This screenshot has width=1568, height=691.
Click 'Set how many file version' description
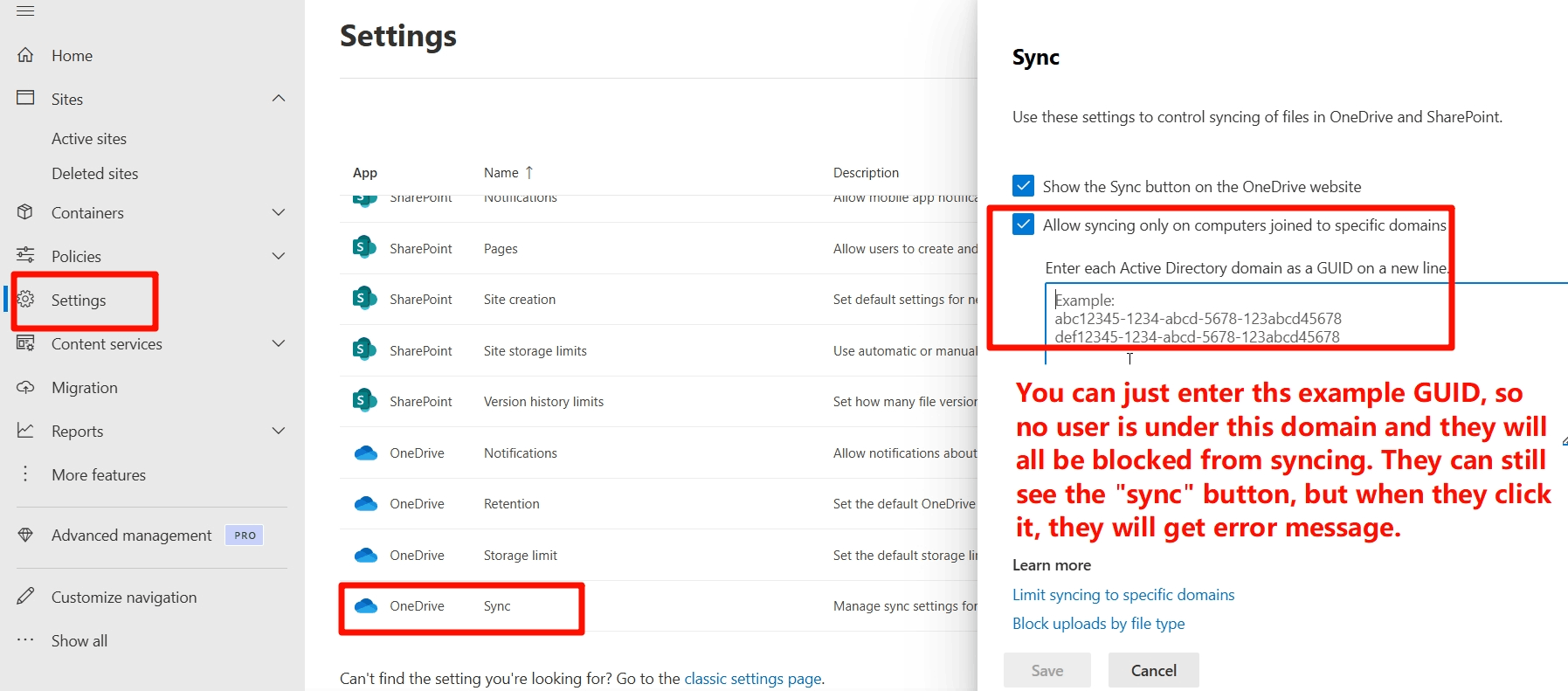coord(905,402)
